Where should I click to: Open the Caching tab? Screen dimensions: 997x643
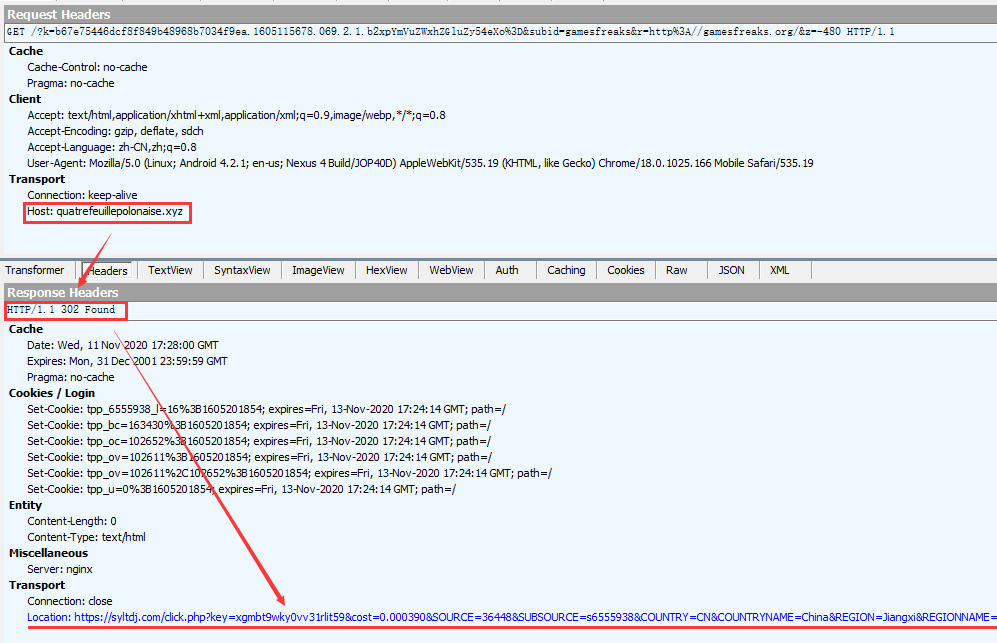tap(566, 270)
